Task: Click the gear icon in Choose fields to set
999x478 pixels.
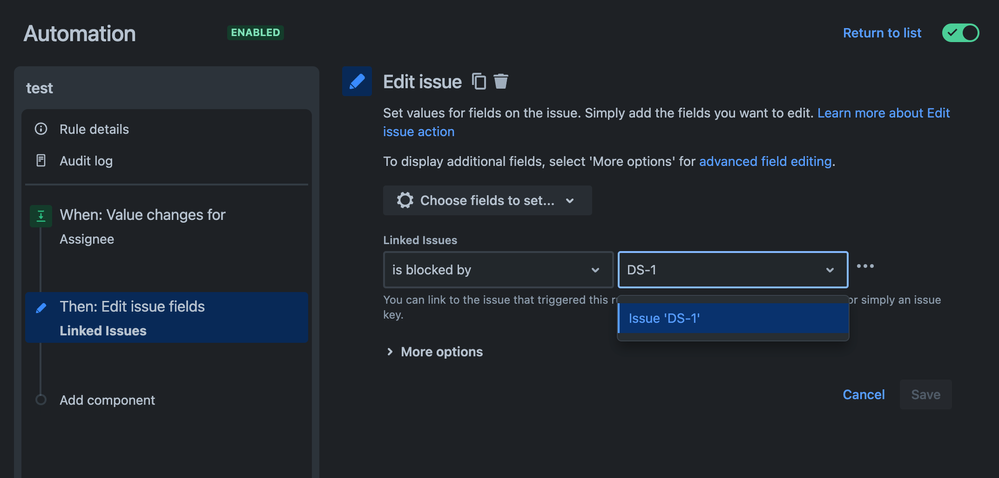Action: click(405, 200)
